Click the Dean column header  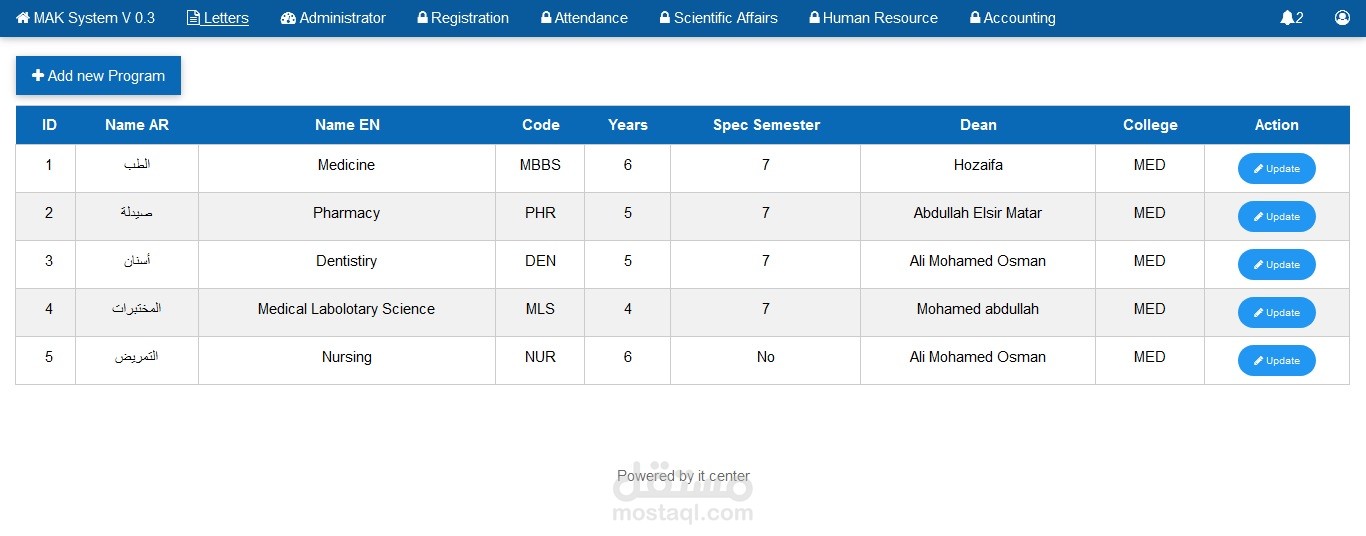point(978,125)
